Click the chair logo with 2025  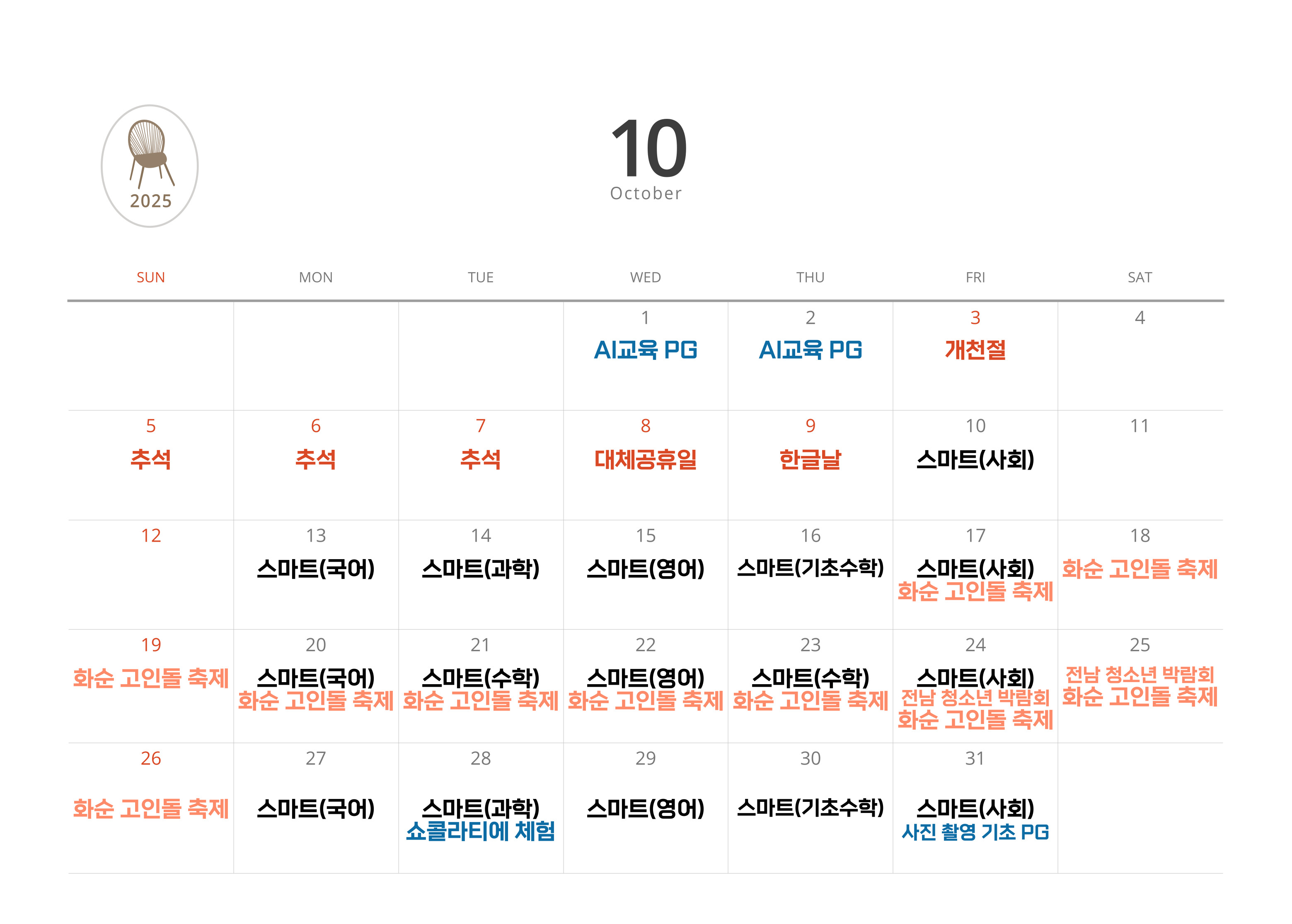click(150, 166)
